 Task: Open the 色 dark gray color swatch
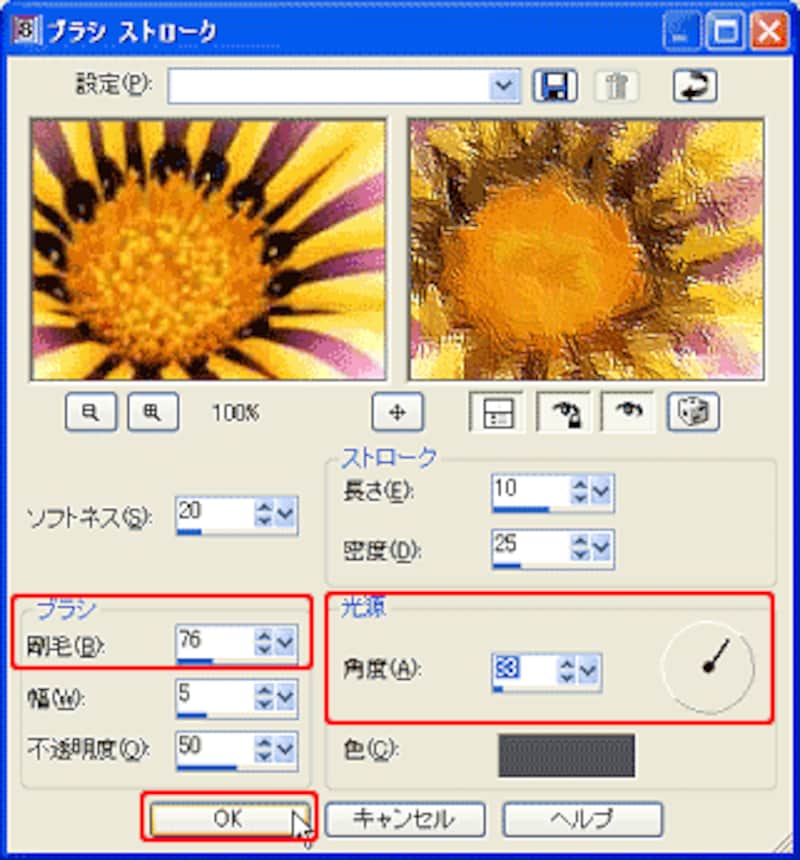[x=566, y=756]
